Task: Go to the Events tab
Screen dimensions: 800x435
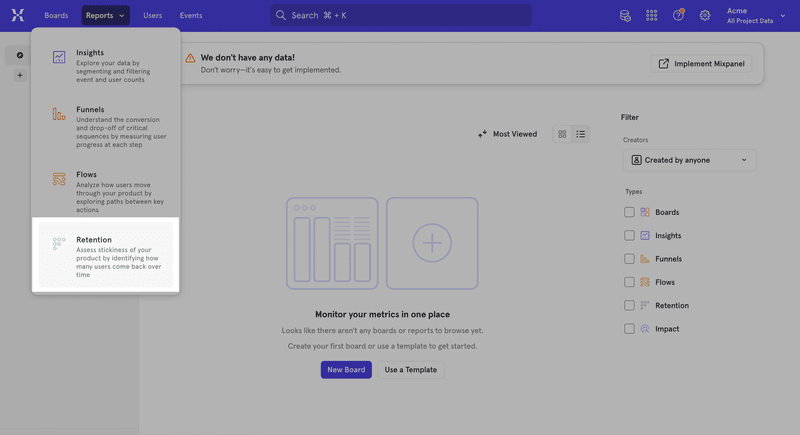Action: click(x=191, y=15)
